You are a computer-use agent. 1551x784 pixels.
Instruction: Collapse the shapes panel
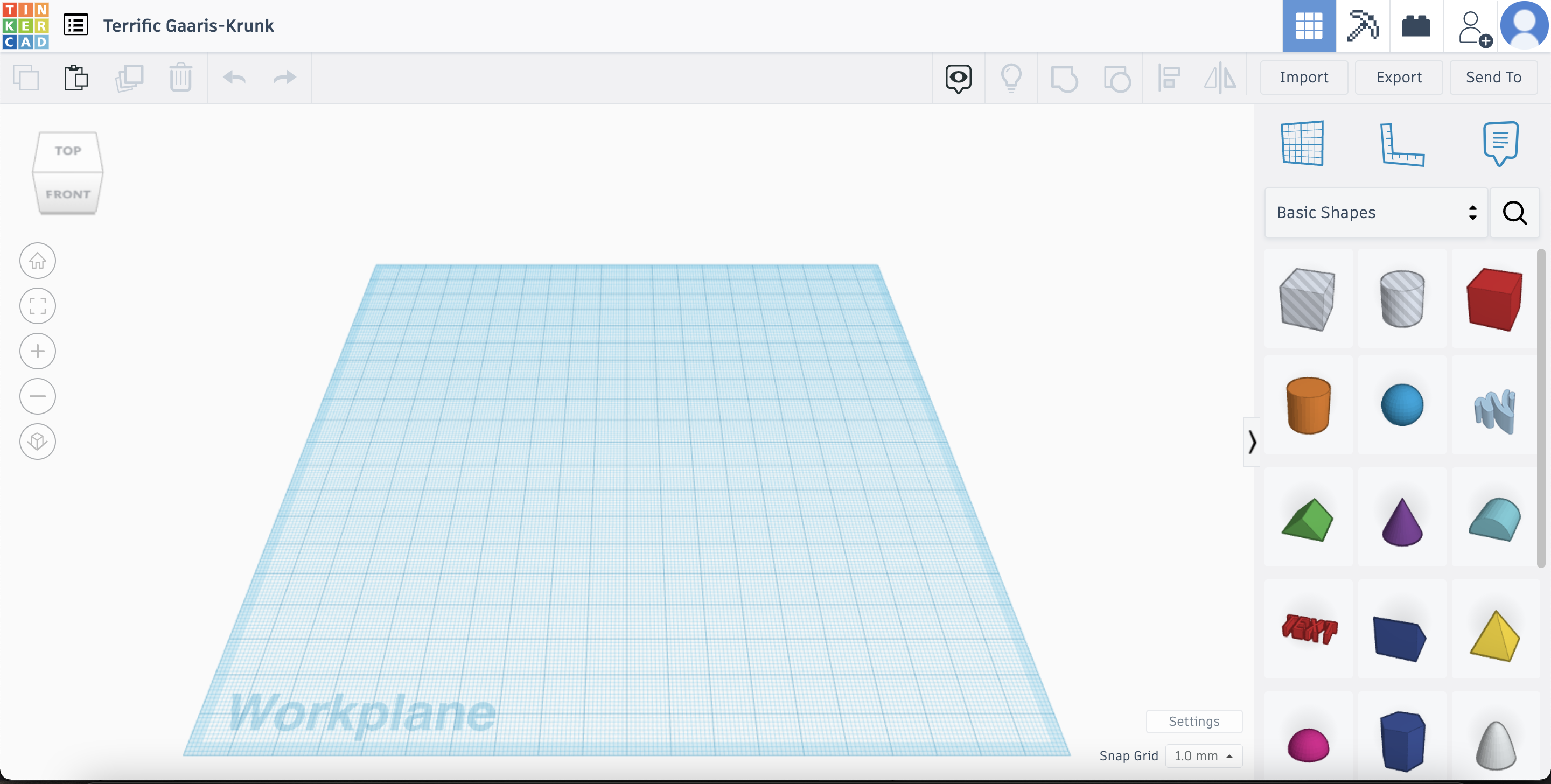pos(1253,442)
